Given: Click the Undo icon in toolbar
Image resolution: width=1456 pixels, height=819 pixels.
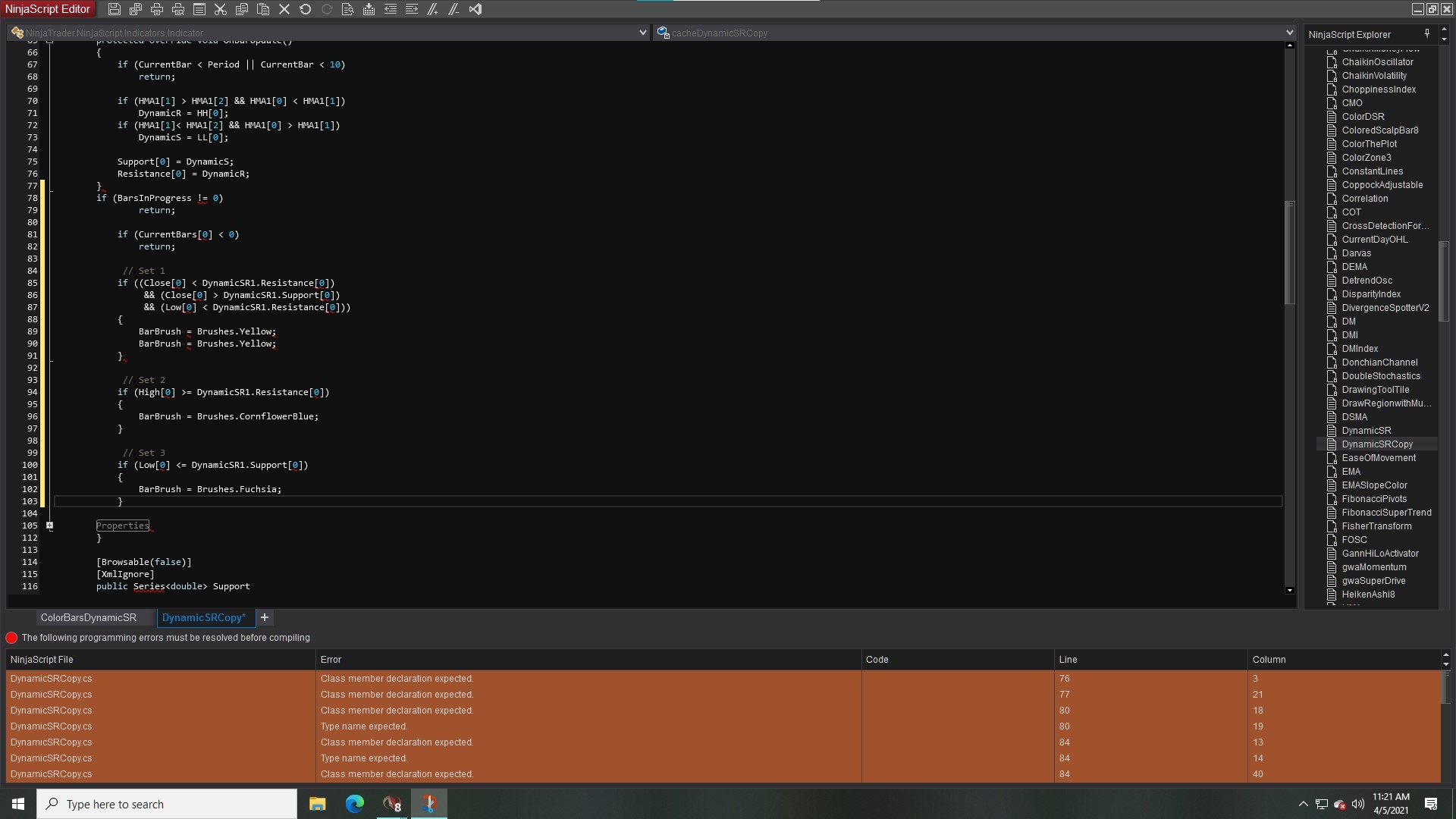Looking at the screenshot, I should tap(306, 9).
